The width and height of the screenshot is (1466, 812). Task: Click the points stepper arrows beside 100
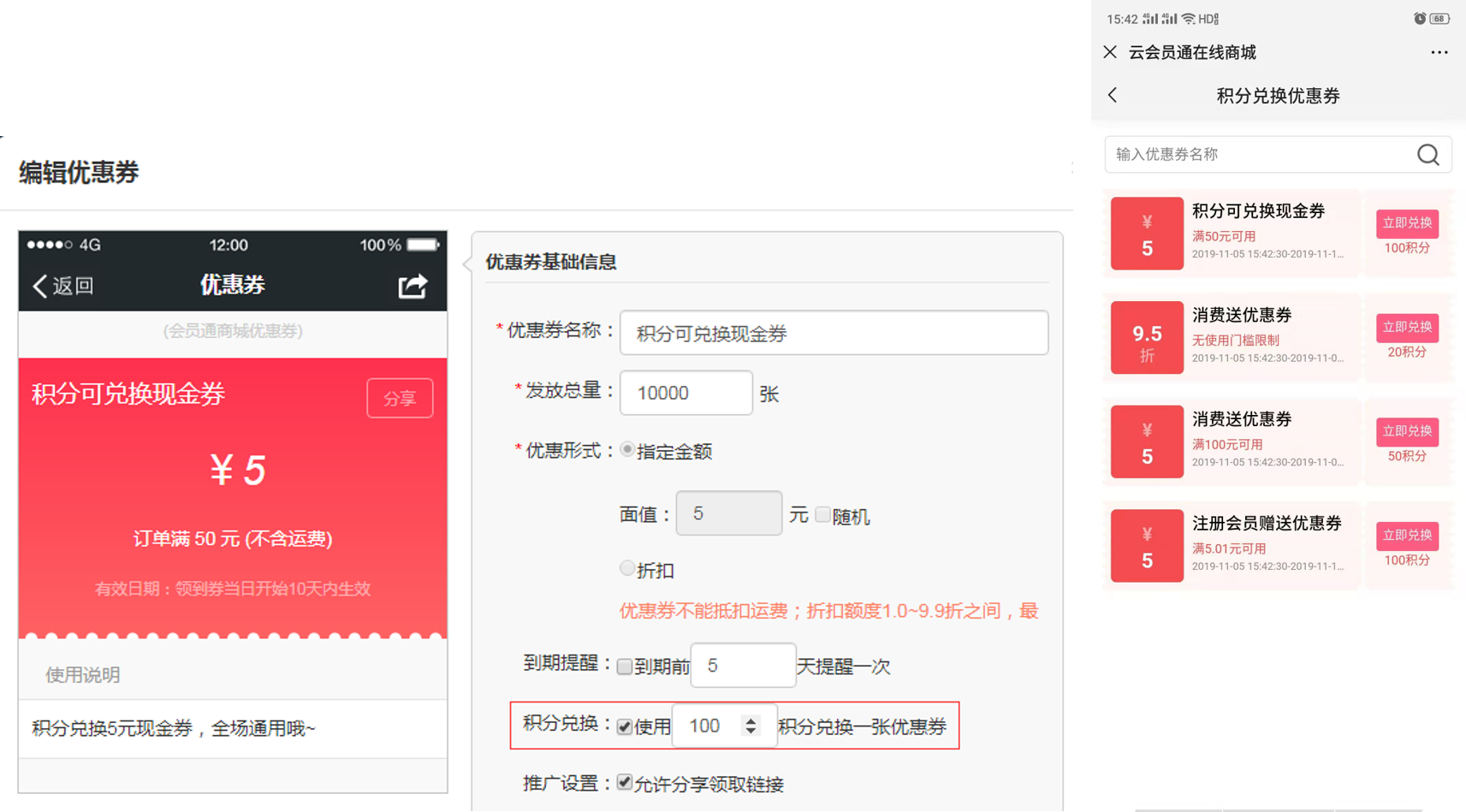click(751, 726)
